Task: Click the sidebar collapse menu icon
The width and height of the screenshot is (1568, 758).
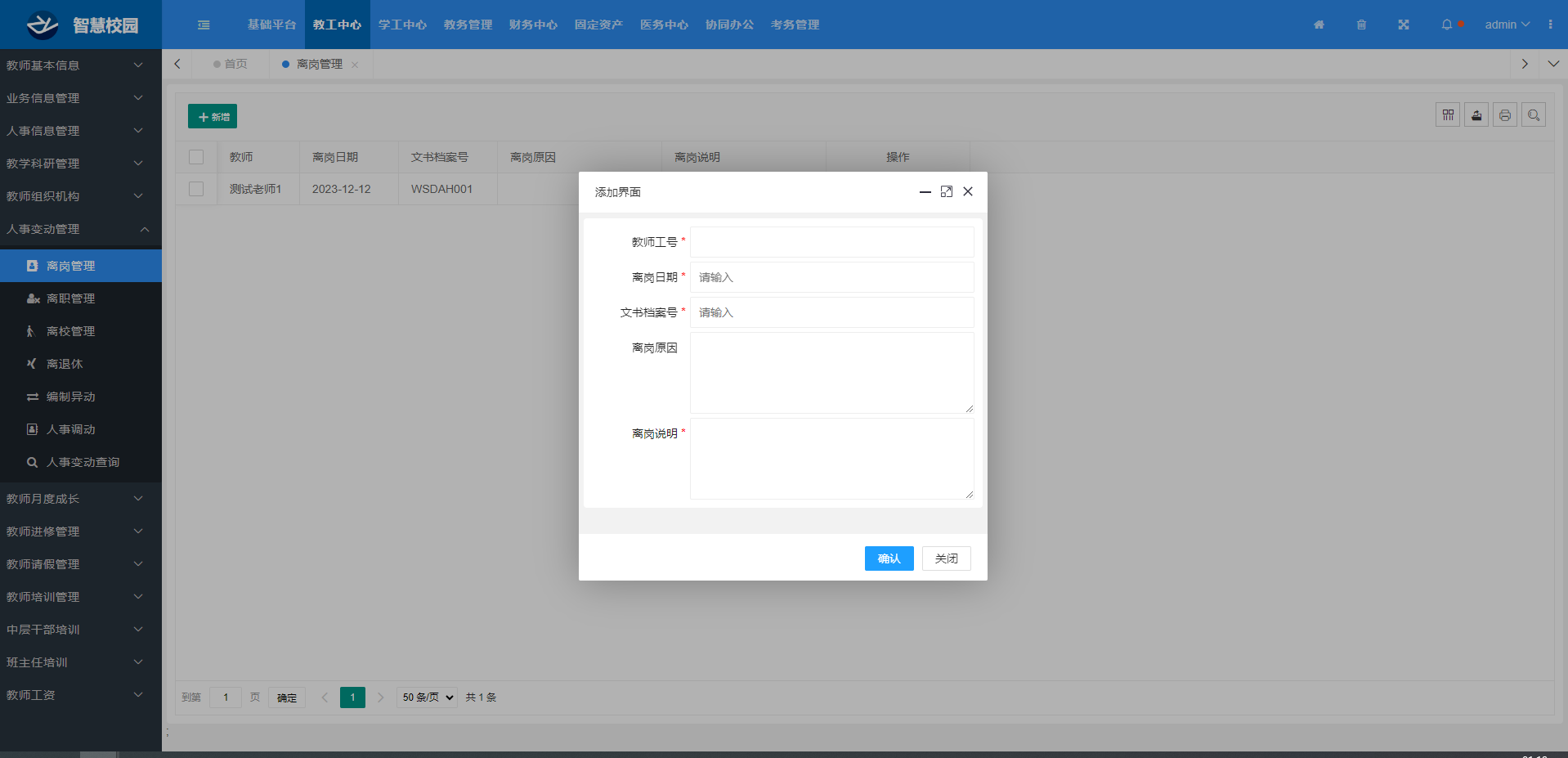Action: [x=204, y=25]
